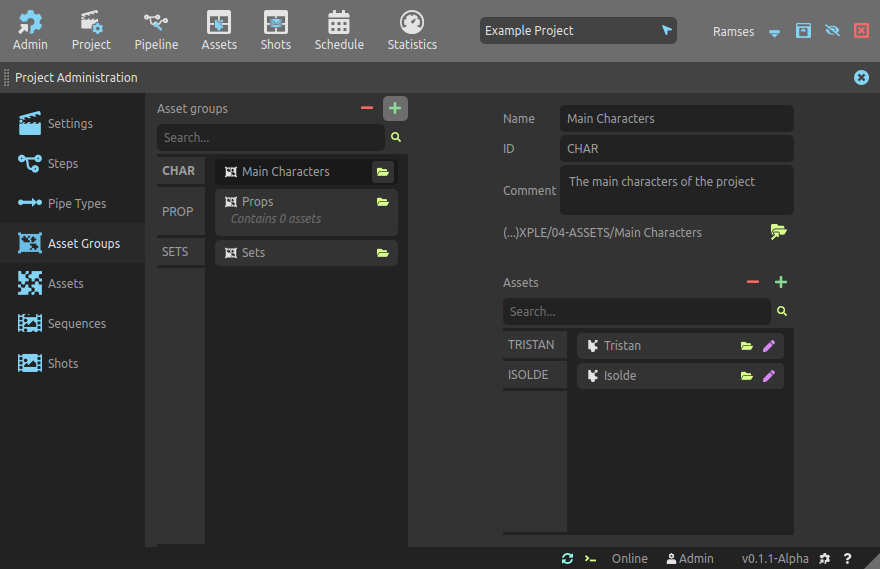Add a new asset with the green plus

(781, 283)
